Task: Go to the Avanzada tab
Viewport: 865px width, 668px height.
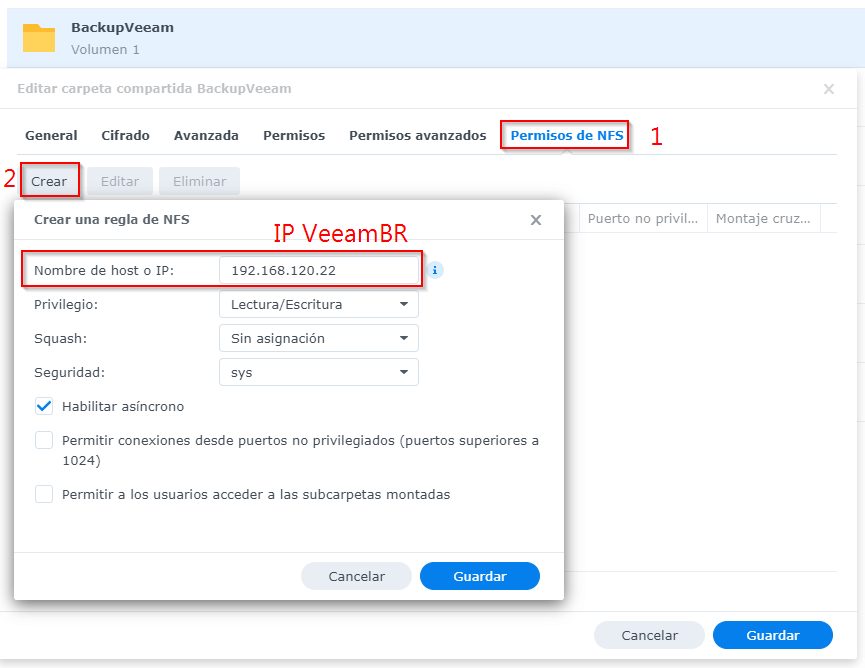Action: tap(206, 135)
